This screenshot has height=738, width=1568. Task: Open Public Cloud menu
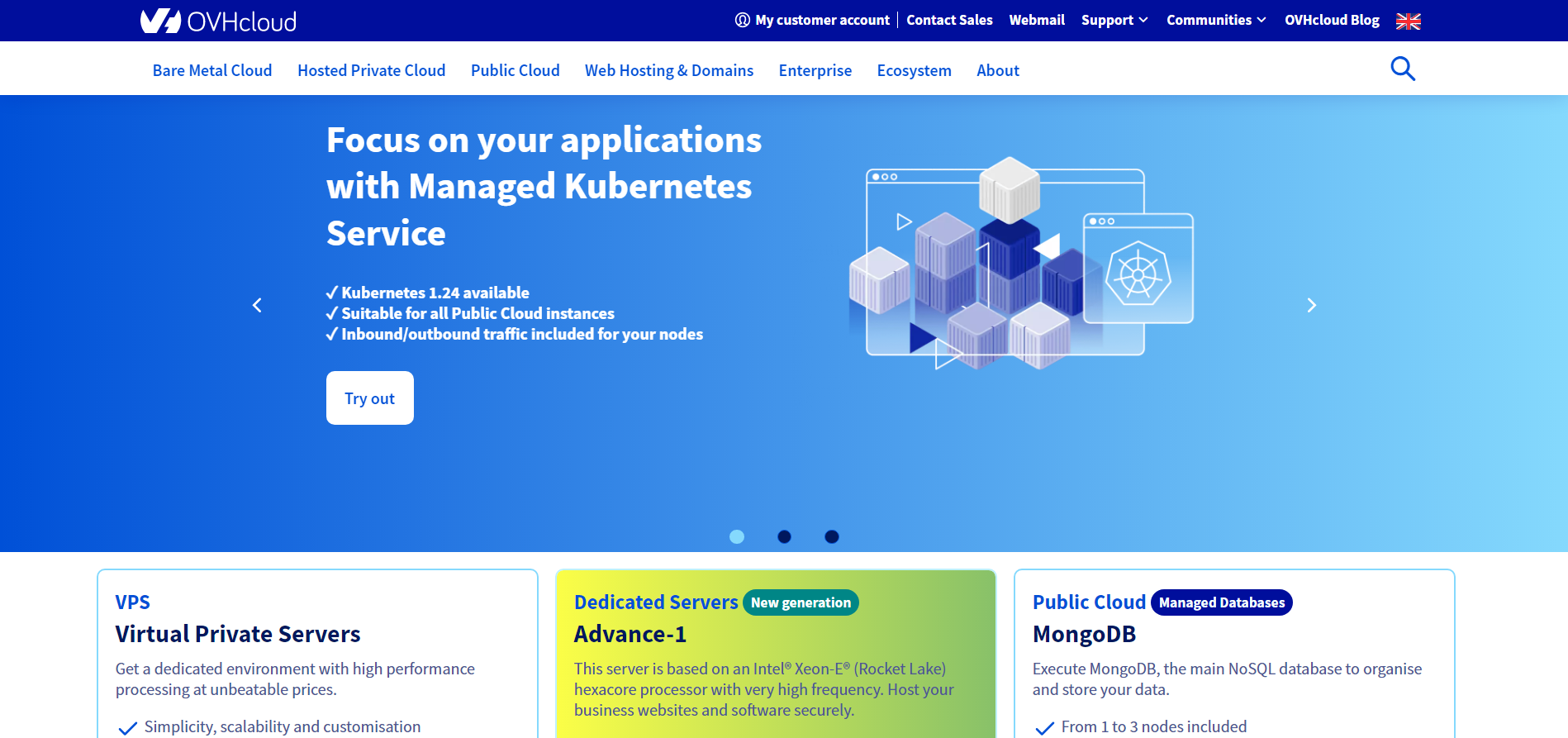pyautogui.click(x=516, y=70)
